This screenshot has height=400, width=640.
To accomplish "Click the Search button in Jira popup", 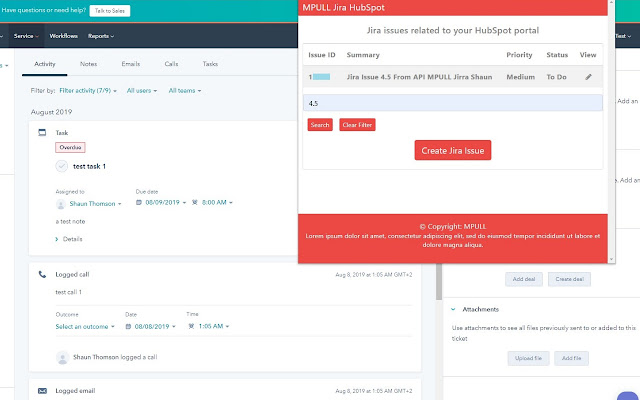I will coord(320,125).
